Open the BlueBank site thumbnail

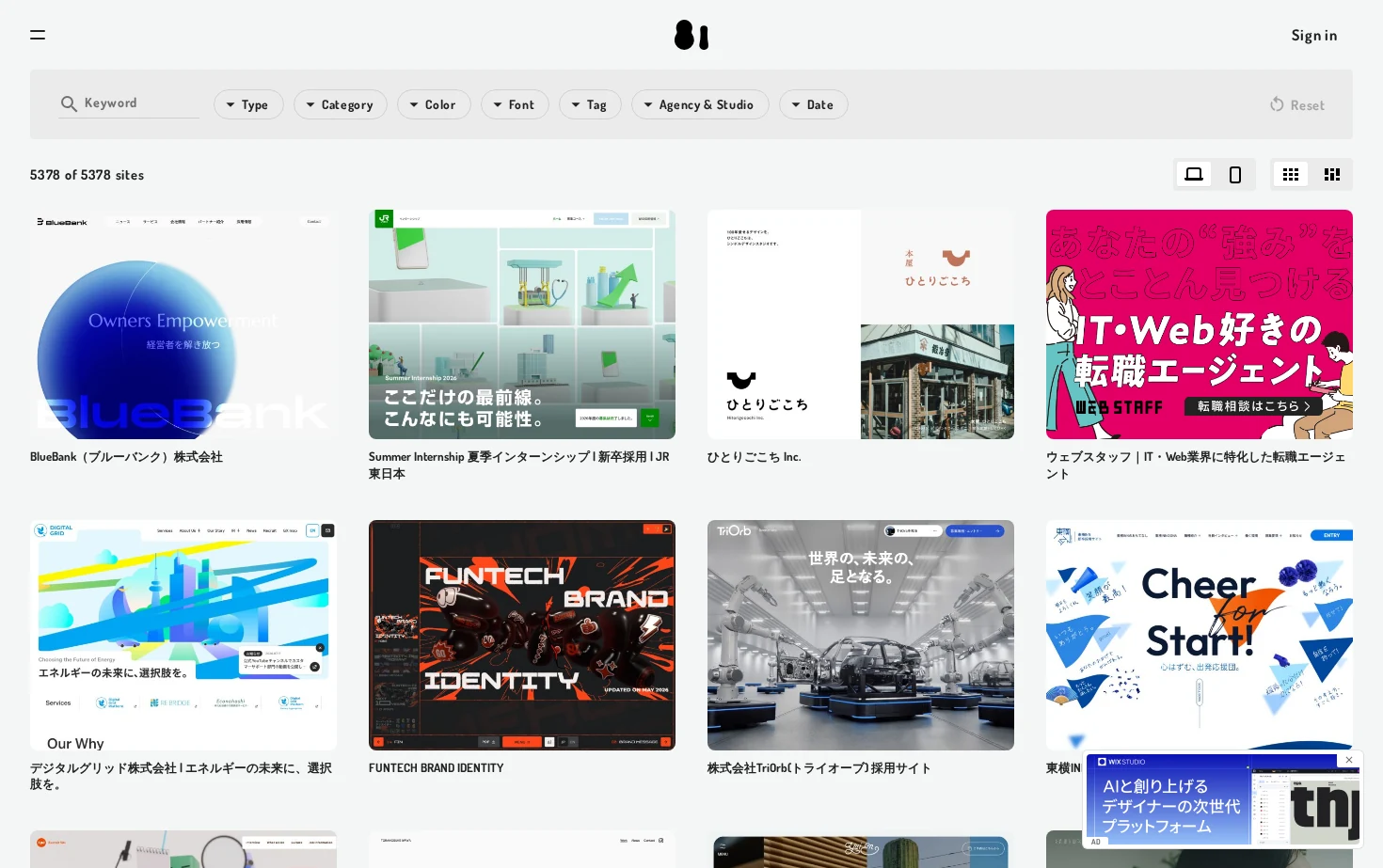coord(183,324)
